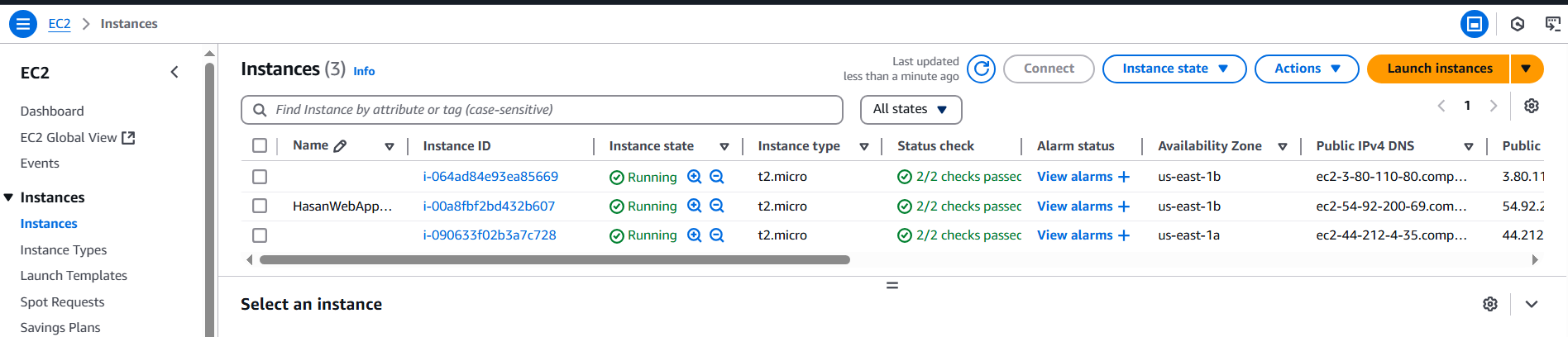This screenshot has height=337, width=1568.
Task: Open the All states filter dropdown
Action: [x=911, y=109]
